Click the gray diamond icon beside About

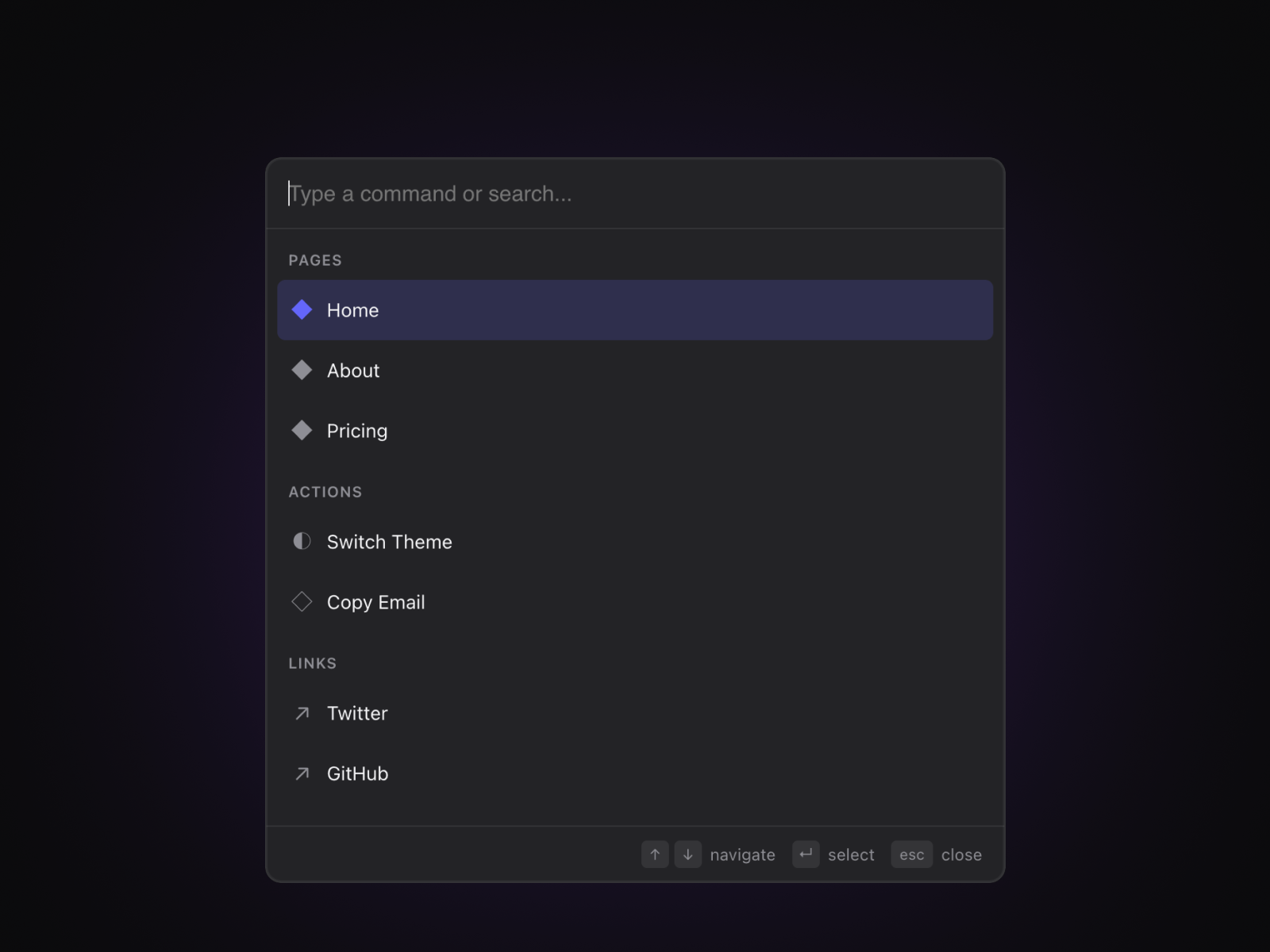pos(302,370)
